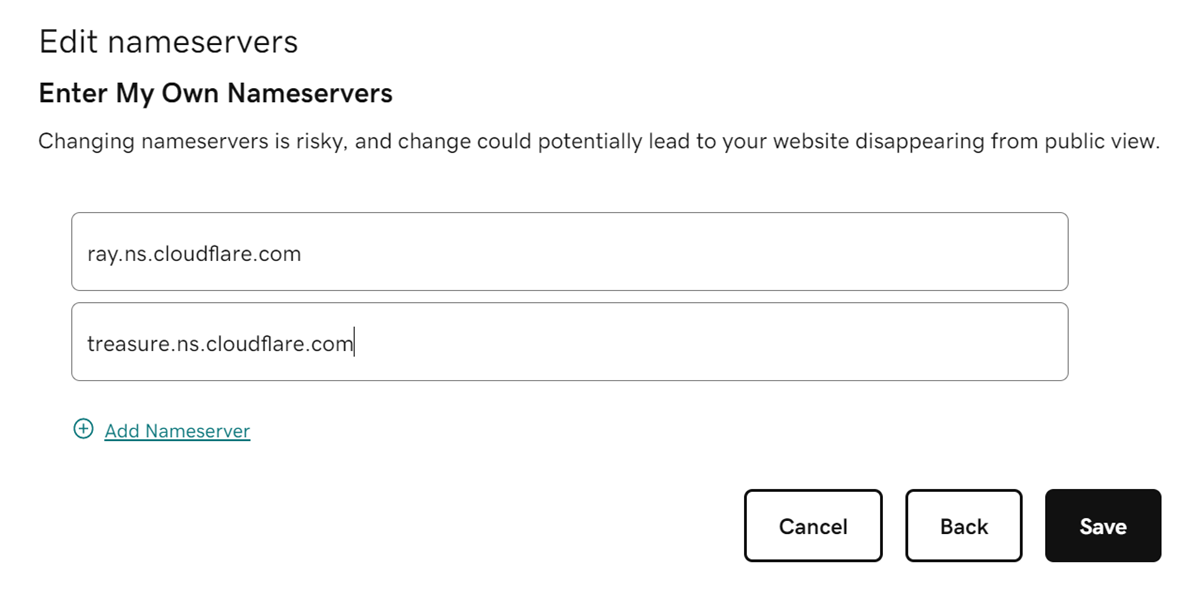The height and width of the screenshot is (596, 1200).
Task: Go back with the Back button
Action: click(963, 526)
